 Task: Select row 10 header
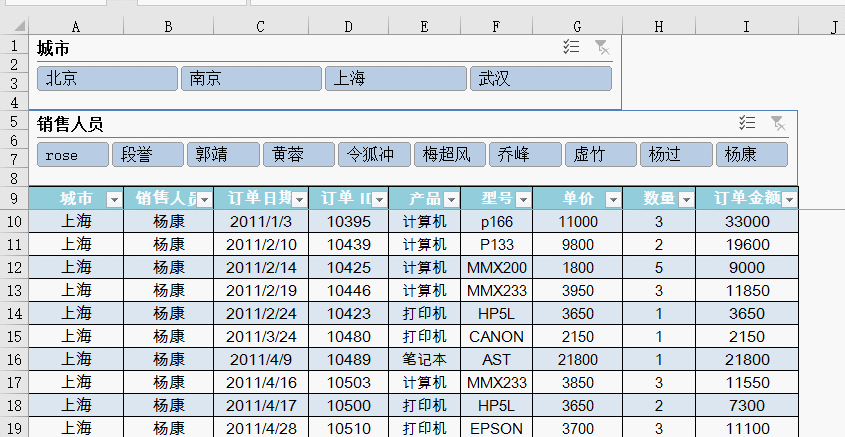pos(14,221)
